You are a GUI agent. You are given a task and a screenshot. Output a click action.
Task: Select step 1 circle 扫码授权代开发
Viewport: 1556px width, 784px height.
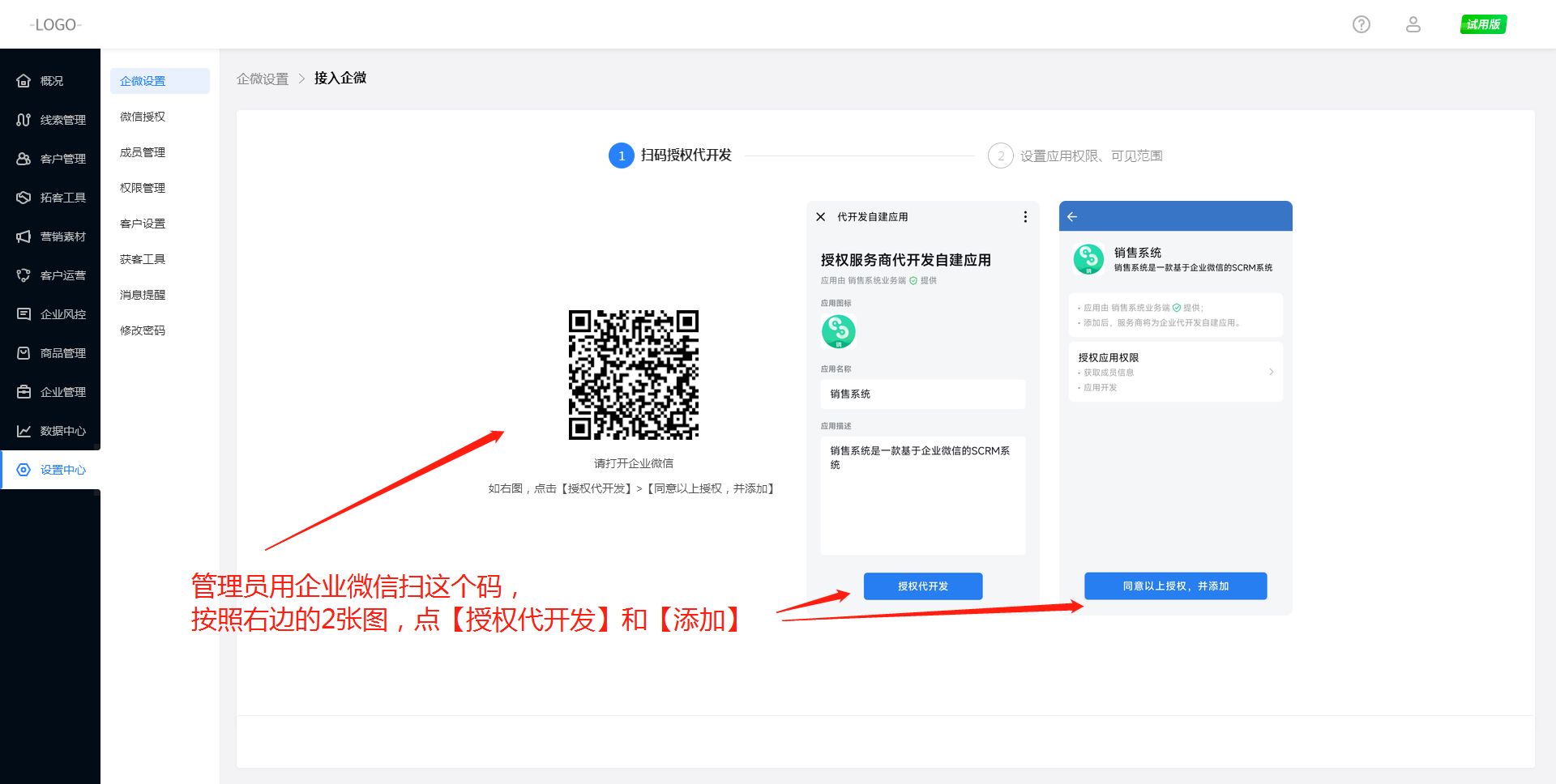pos(622,156)
